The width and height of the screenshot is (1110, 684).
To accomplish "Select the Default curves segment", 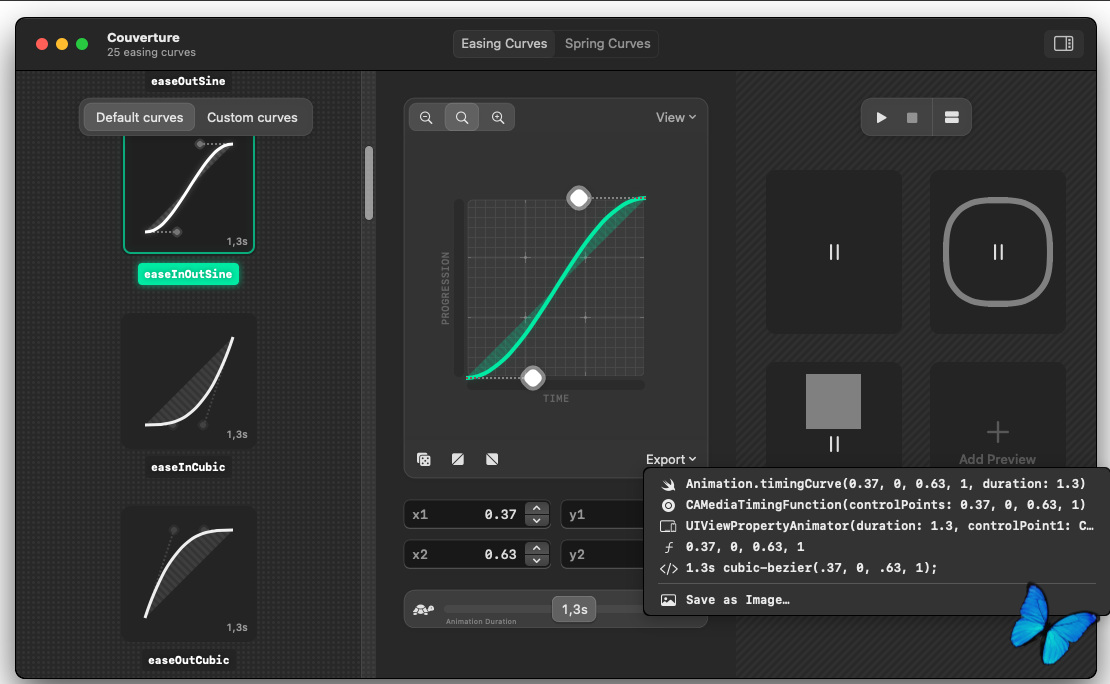I will pyautogui.click(x=140, y=118).
